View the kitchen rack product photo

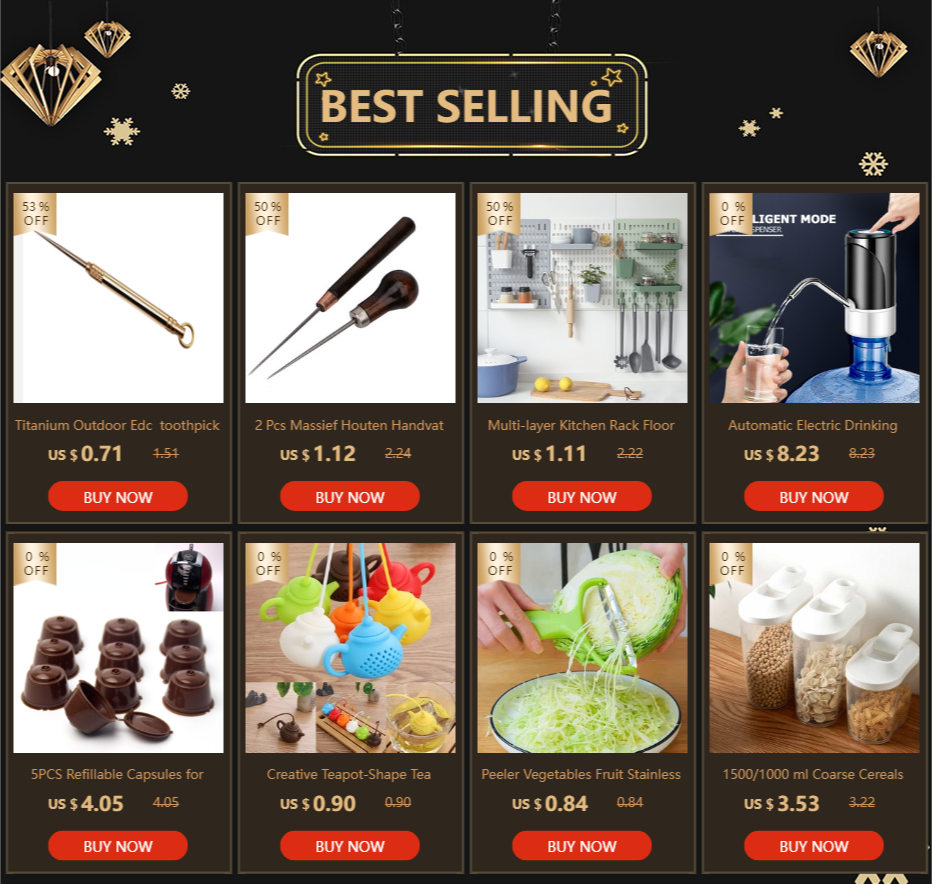coord(582,298)
